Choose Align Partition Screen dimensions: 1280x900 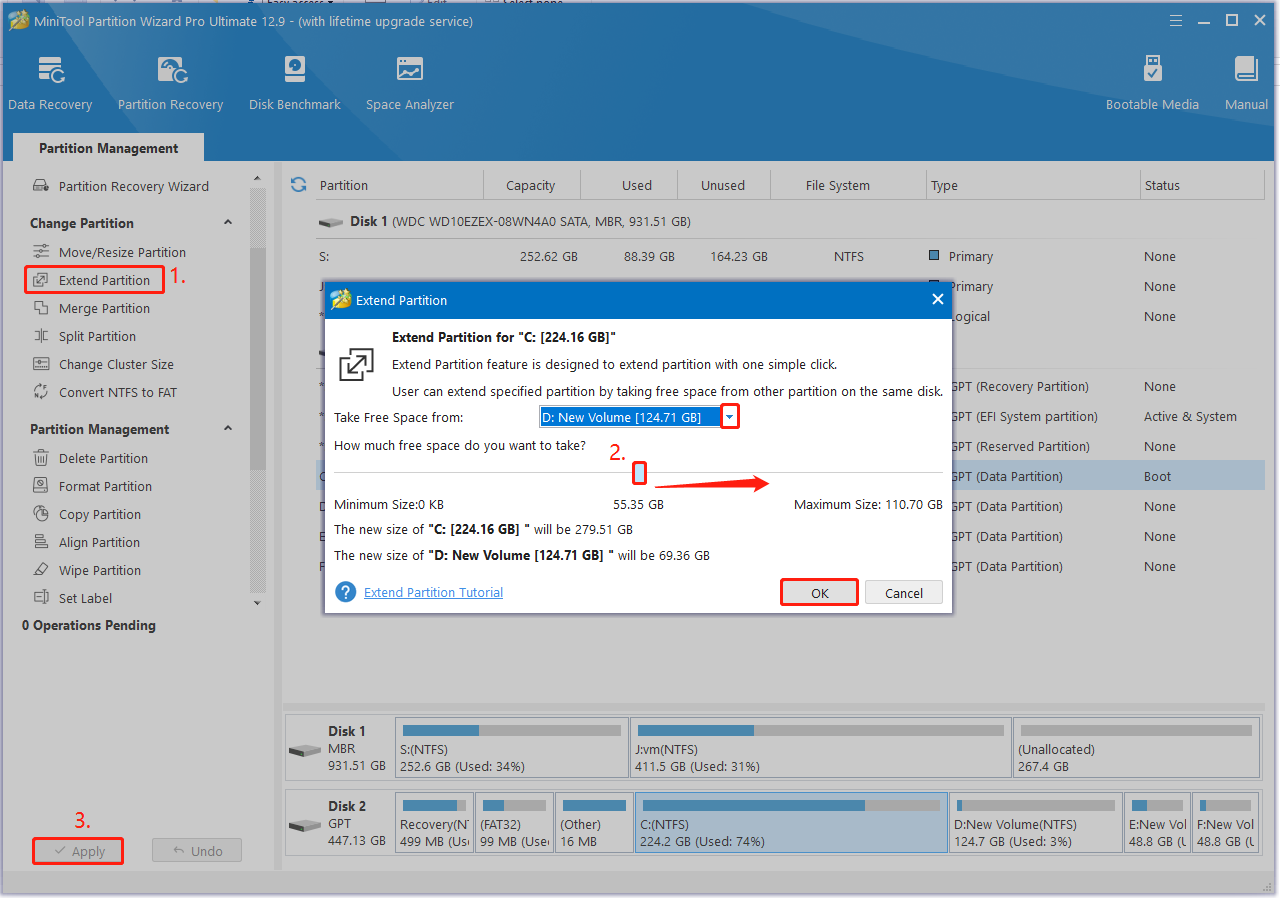86,542
